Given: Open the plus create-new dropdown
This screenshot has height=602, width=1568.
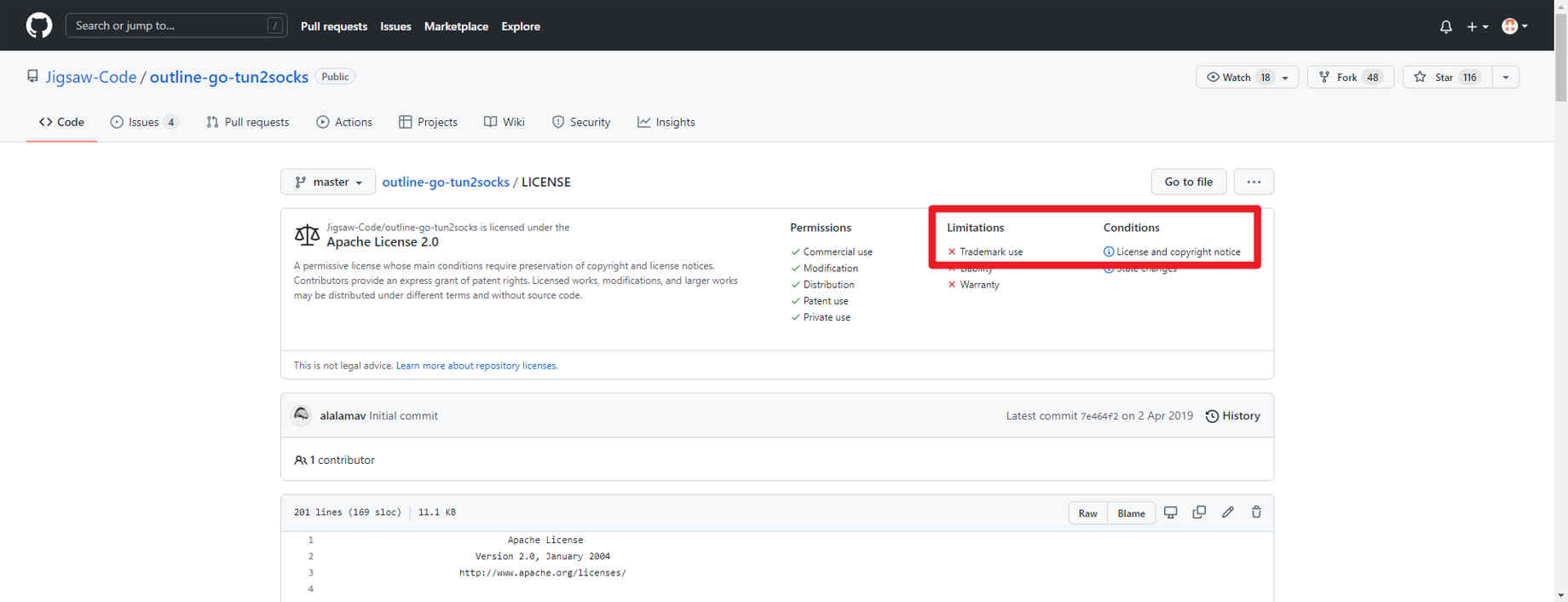Looking at the screenshot, I should tap(1477, 26).
